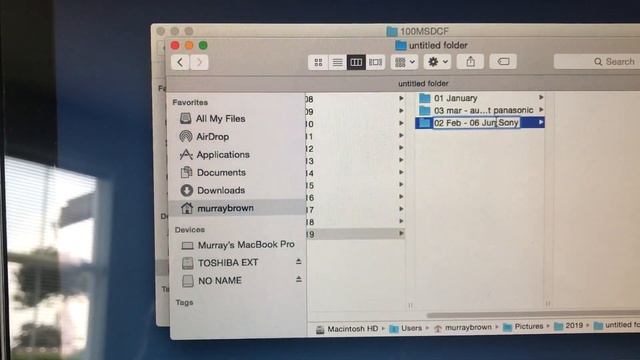Image resolution: width=640 pixels, height=360 pixels.
Task: Switch to column view
Action: [x=356, y=62]
